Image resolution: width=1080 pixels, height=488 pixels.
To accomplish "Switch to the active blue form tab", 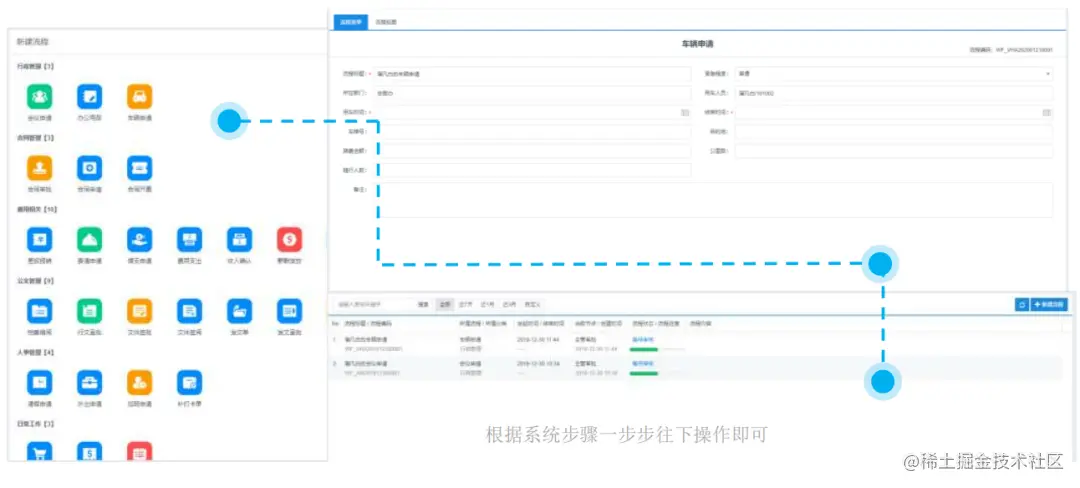I will click(x=351, y=22).
